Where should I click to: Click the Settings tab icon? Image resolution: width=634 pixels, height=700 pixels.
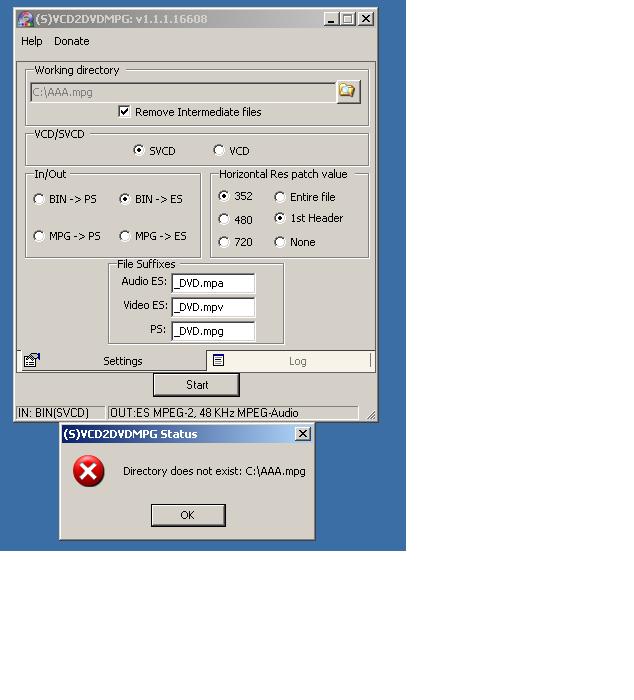tap(32, 360)
